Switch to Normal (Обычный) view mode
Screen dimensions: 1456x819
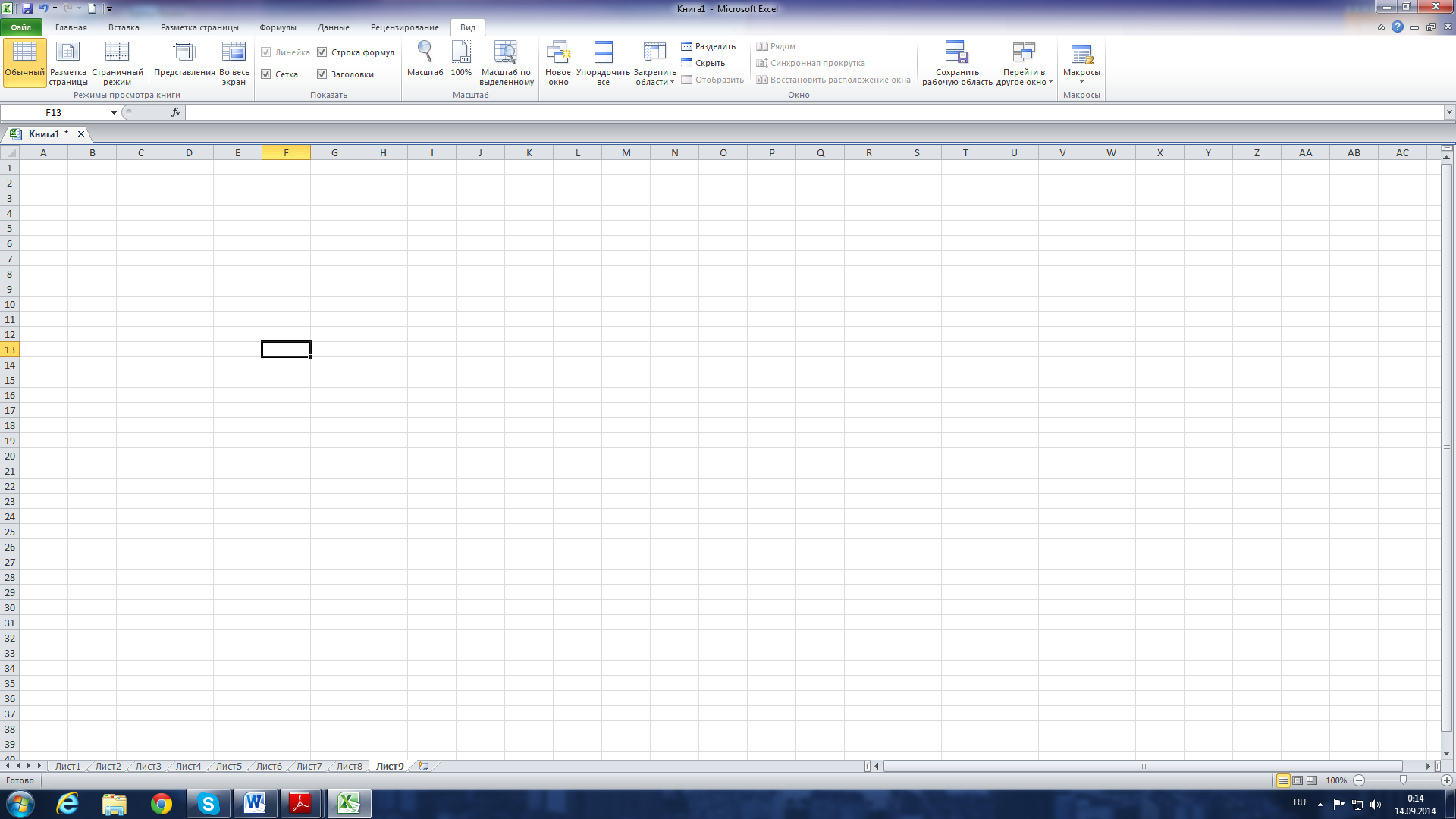25,62
